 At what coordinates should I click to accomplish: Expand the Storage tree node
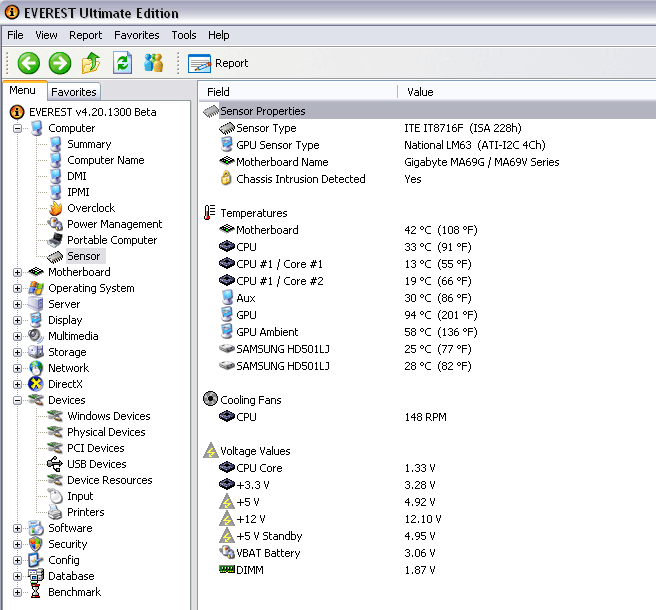tap(17, 352)
